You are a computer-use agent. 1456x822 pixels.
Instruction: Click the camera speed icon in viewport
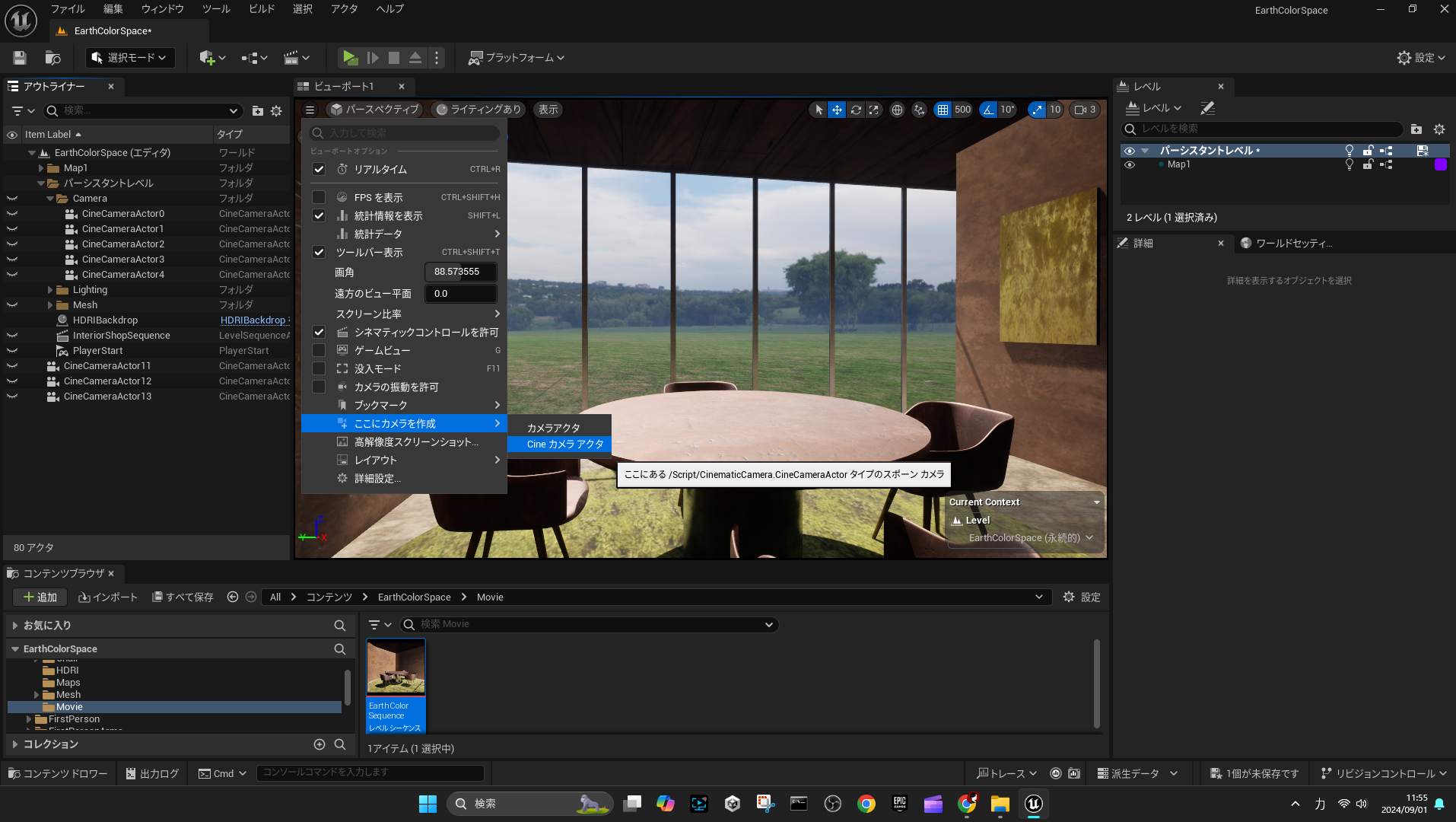(x=1080, y=110)
